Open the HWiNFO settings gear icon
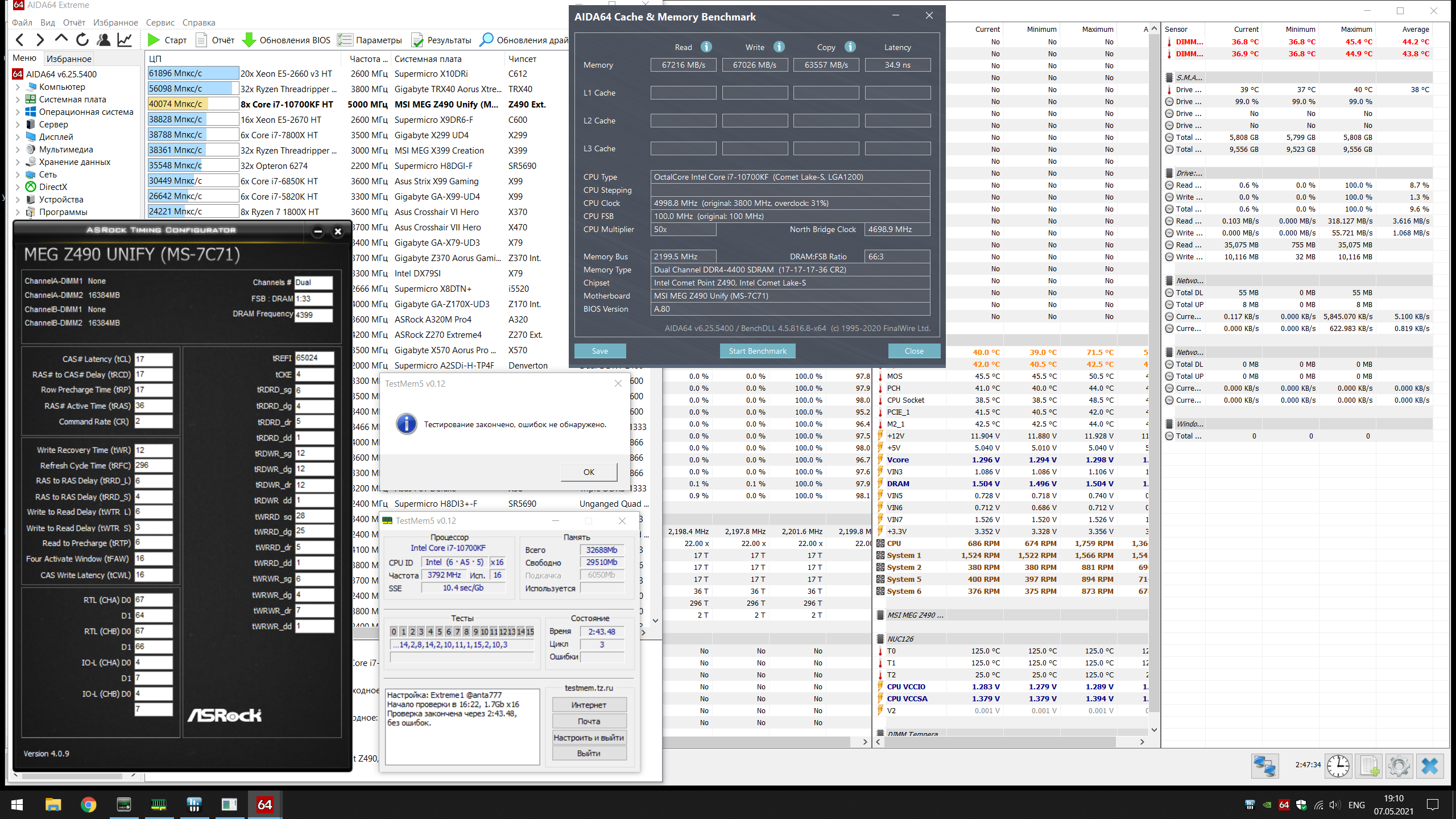The width and height of the screenshot is (1456, 819). (x=1399, y=766)
